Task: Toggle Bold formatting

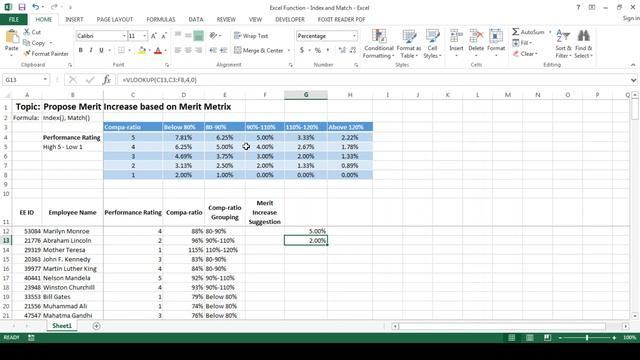Action: (80, 50)
